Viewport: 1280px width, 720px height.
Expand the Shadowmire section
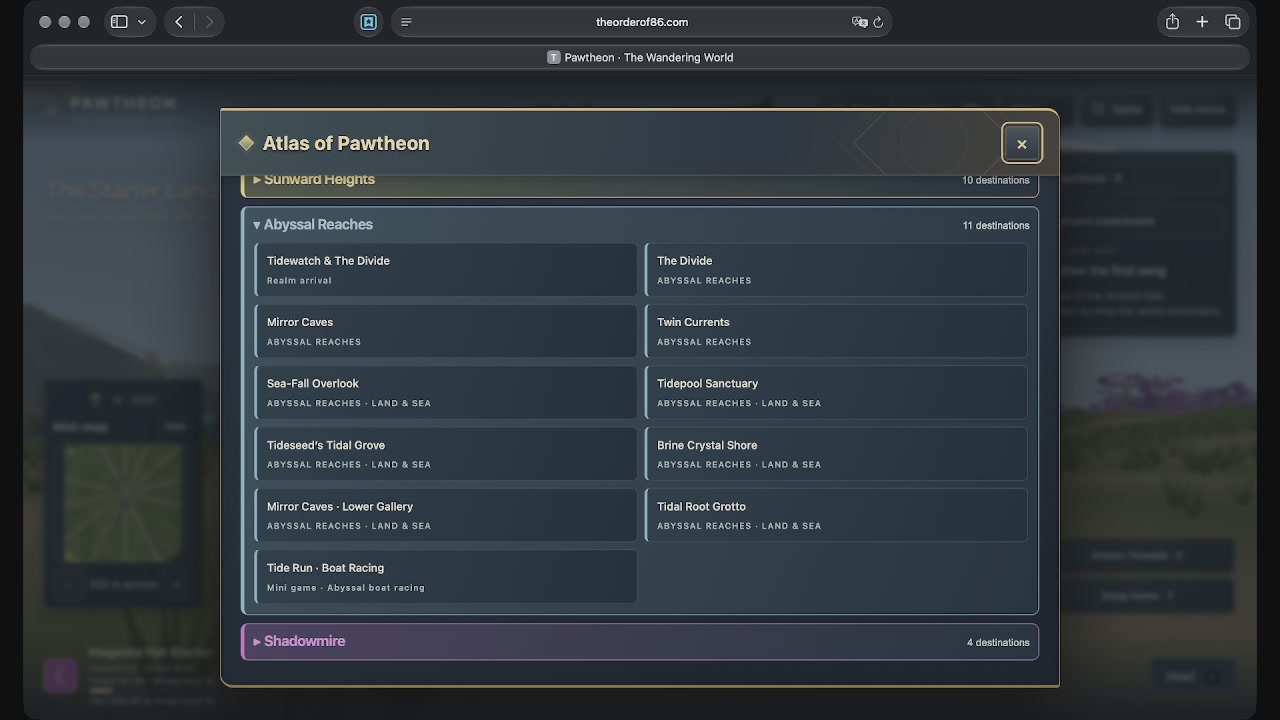point(640,642)
